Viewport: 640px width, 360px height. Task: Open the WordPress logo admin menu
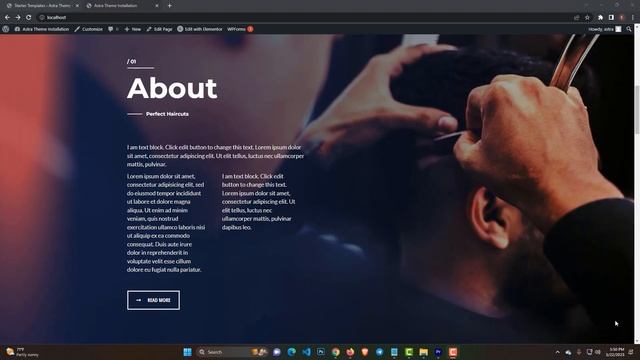point(6,29)
